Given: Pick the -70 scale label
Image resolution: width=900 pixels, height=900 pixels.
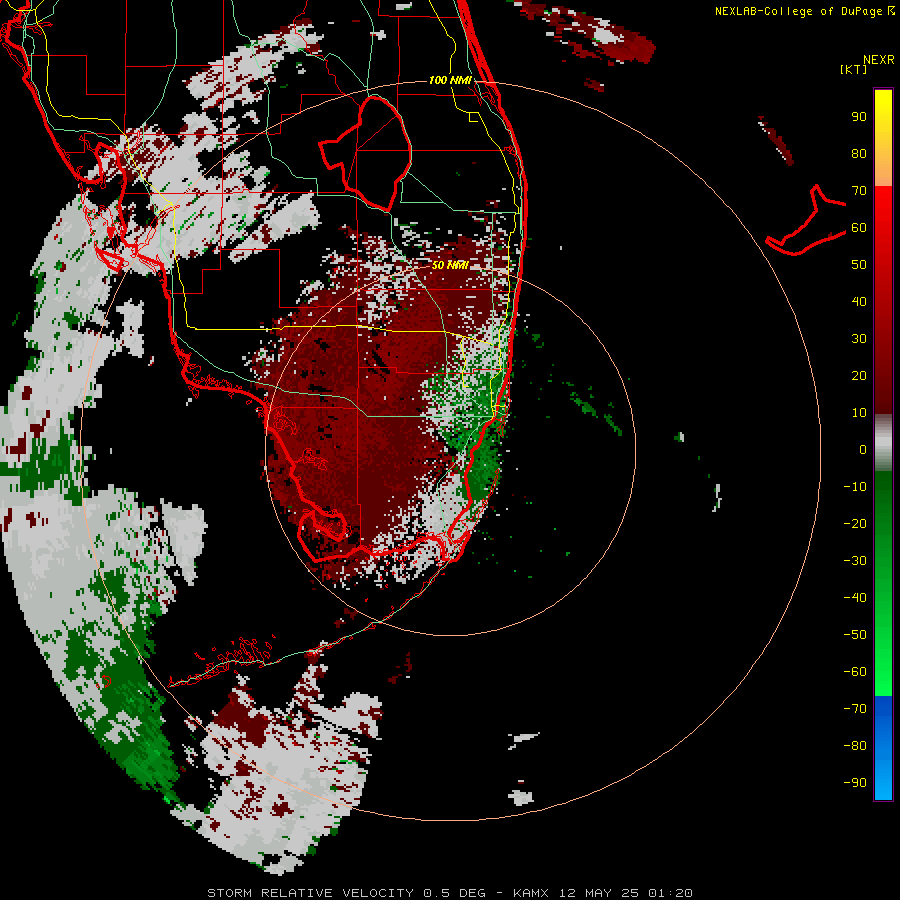Looking at the screenshot, I should pos(855,709).
